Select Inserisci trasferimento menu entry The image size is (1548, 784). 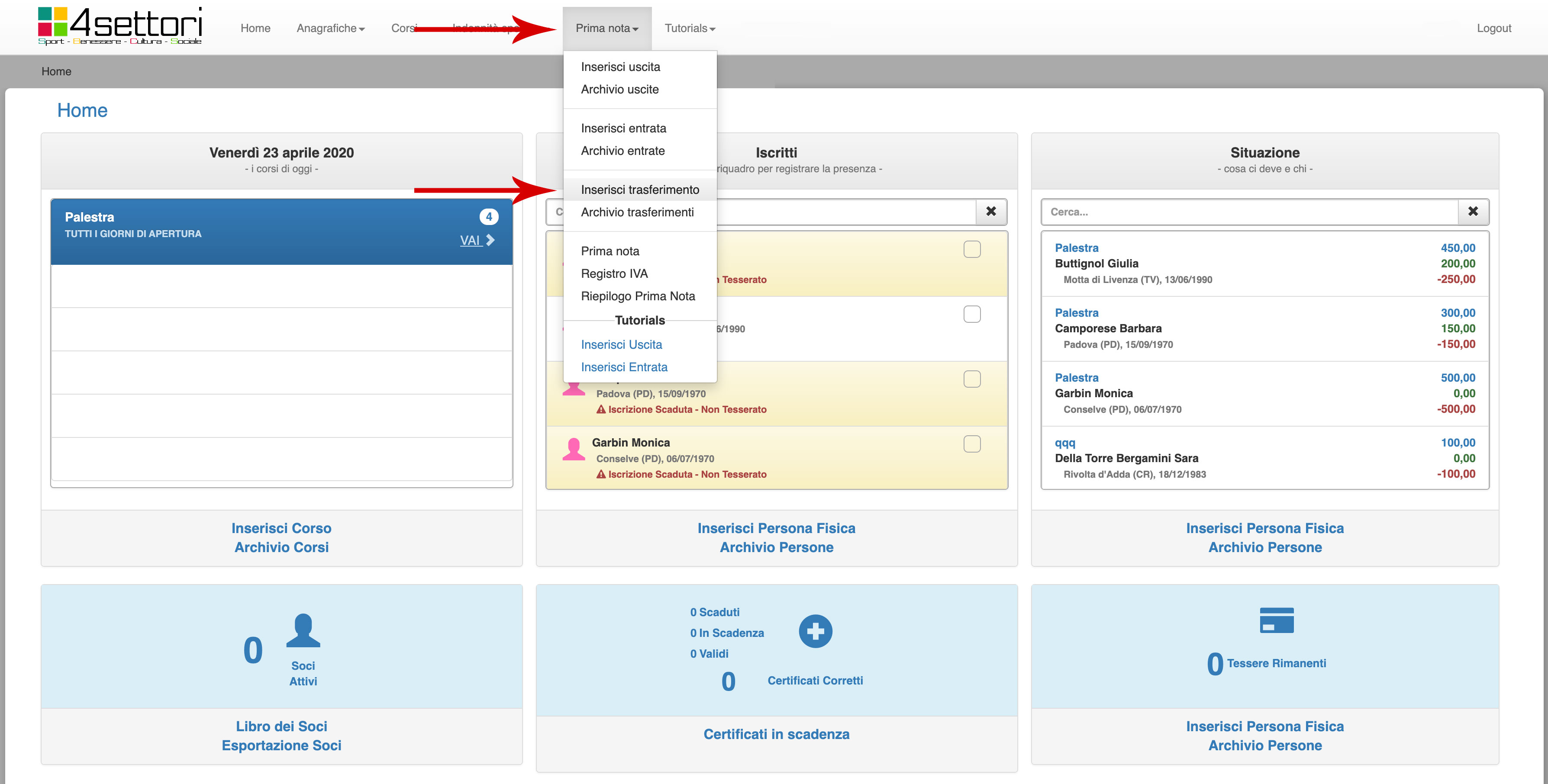(x=639, y=190)
